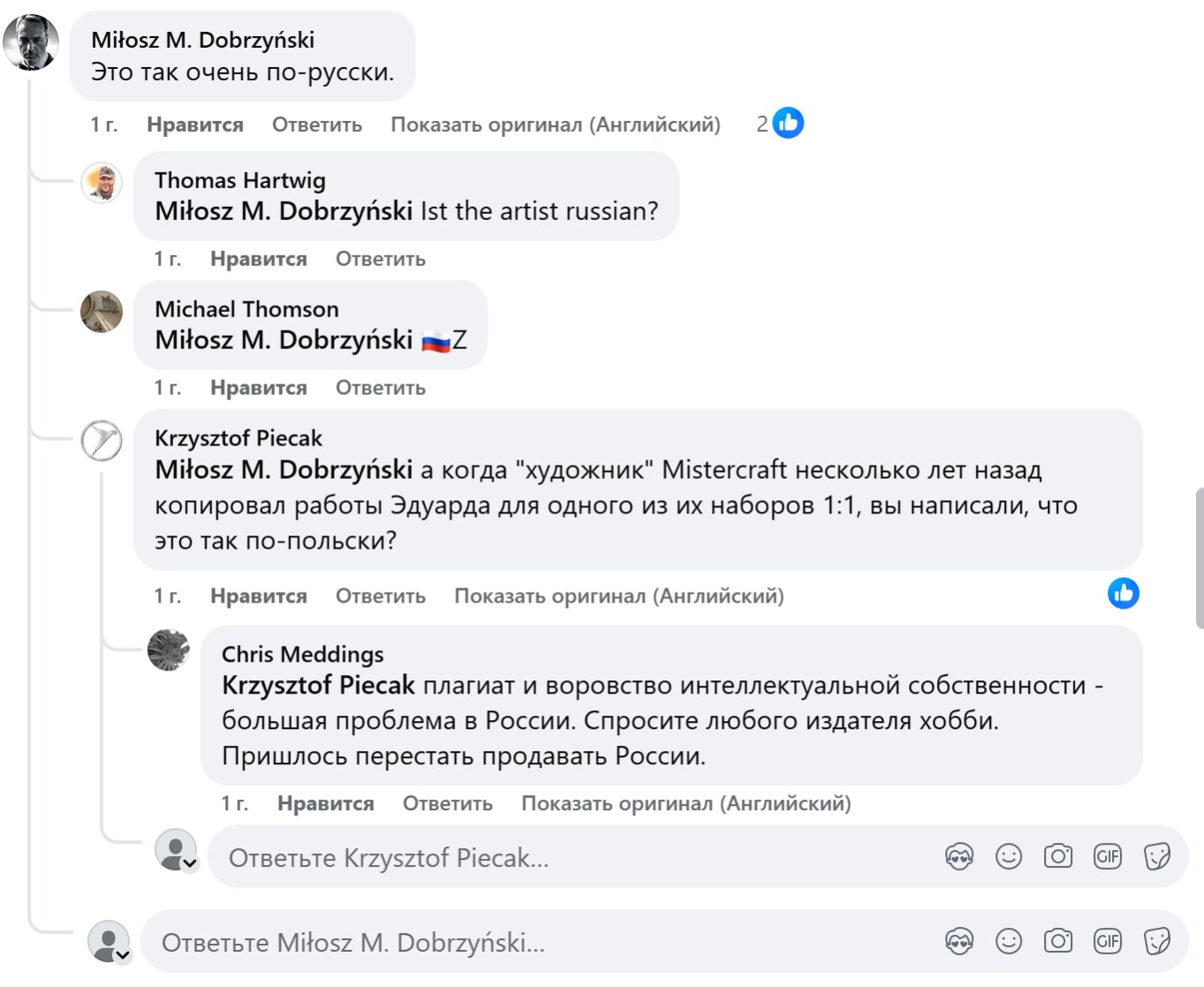This screenshot has width=1204, height=987.
Task: Reply to Krzysztof Piecak's comment
Action: (380, 596)
